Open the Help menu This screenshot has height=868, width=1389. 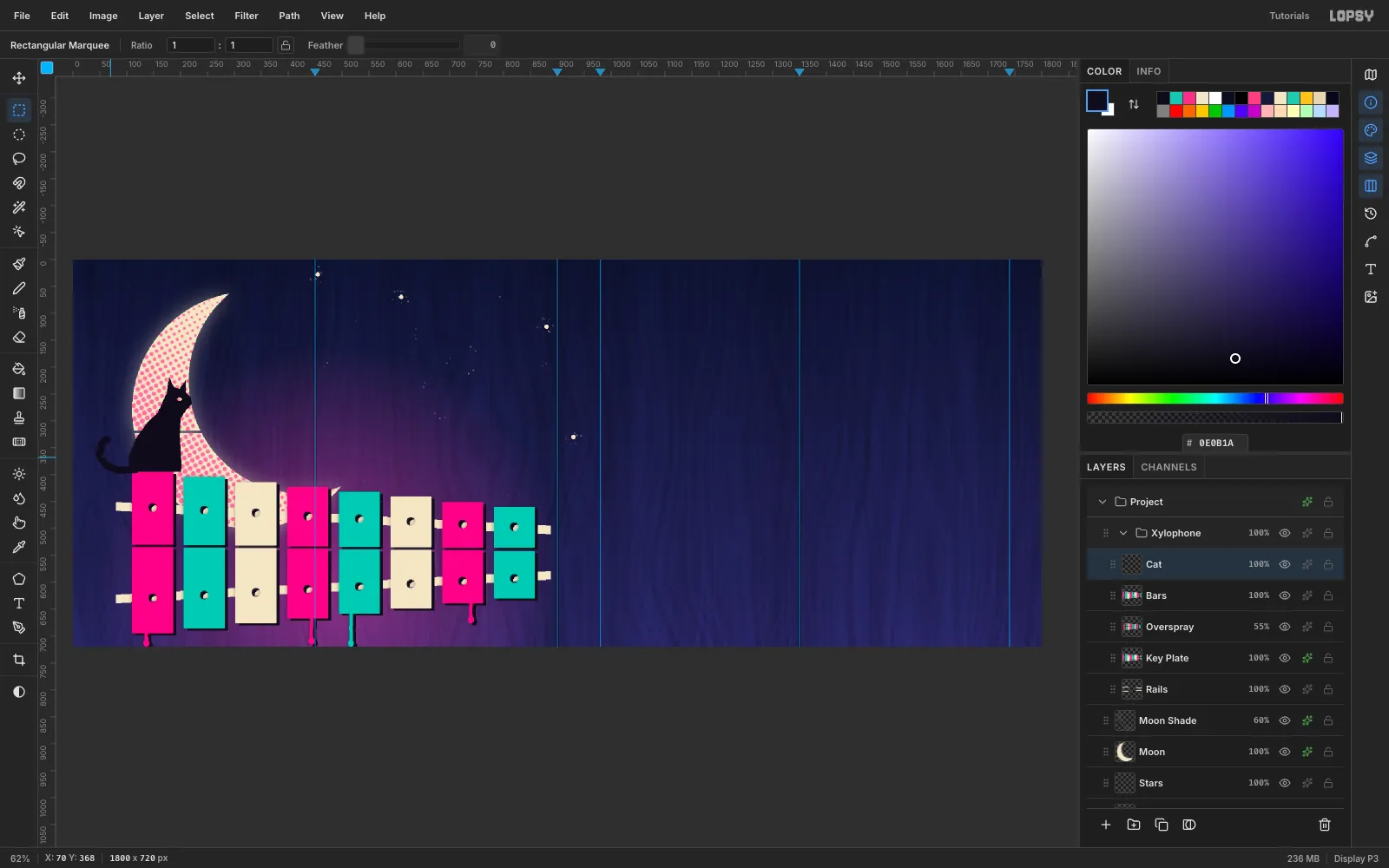(x=375, y=16)
